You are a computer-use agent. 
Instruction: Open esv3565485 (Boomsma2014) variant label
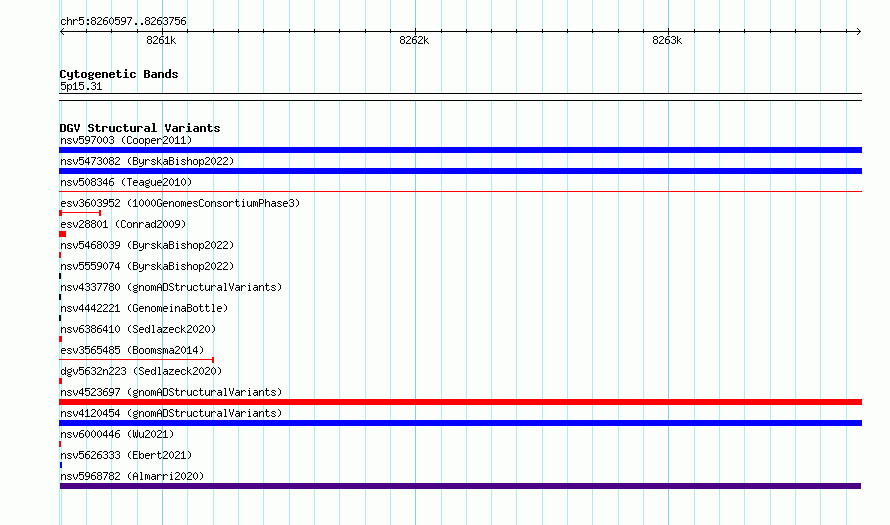click(132, 350)
